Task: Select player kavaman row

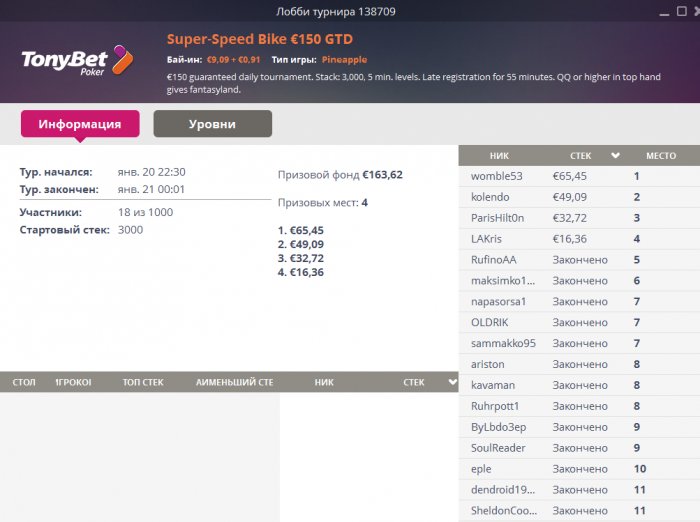Action: (x=579, y=385)
